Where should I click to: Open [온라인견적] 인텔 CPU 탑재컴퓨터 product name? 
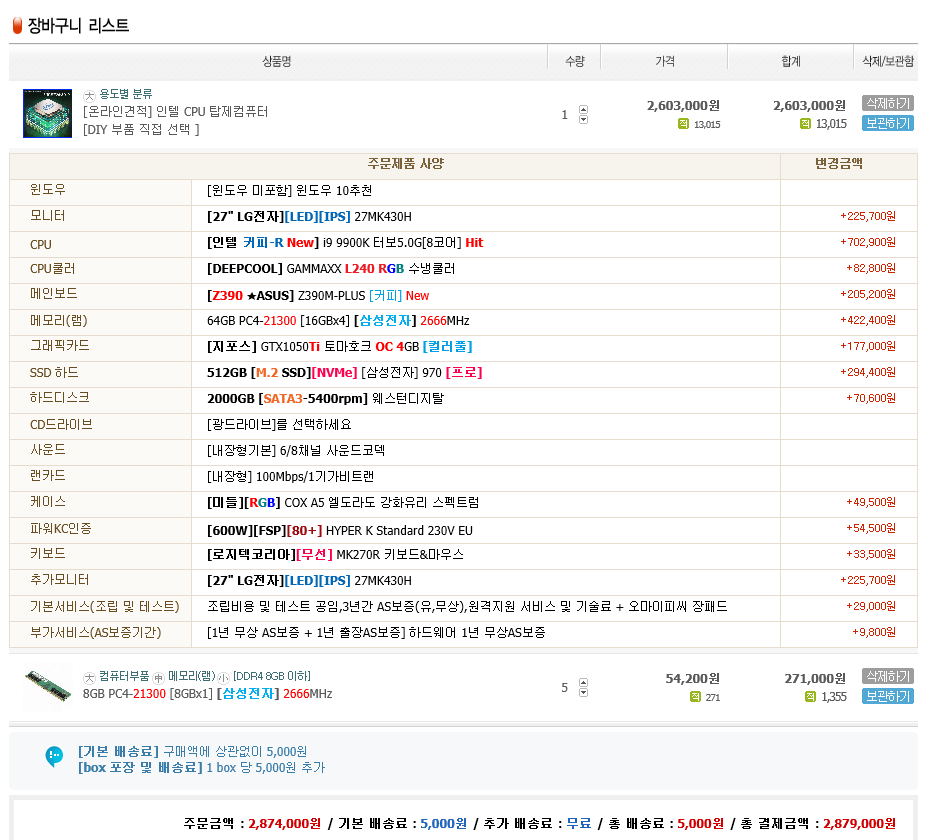coord(176,111)
